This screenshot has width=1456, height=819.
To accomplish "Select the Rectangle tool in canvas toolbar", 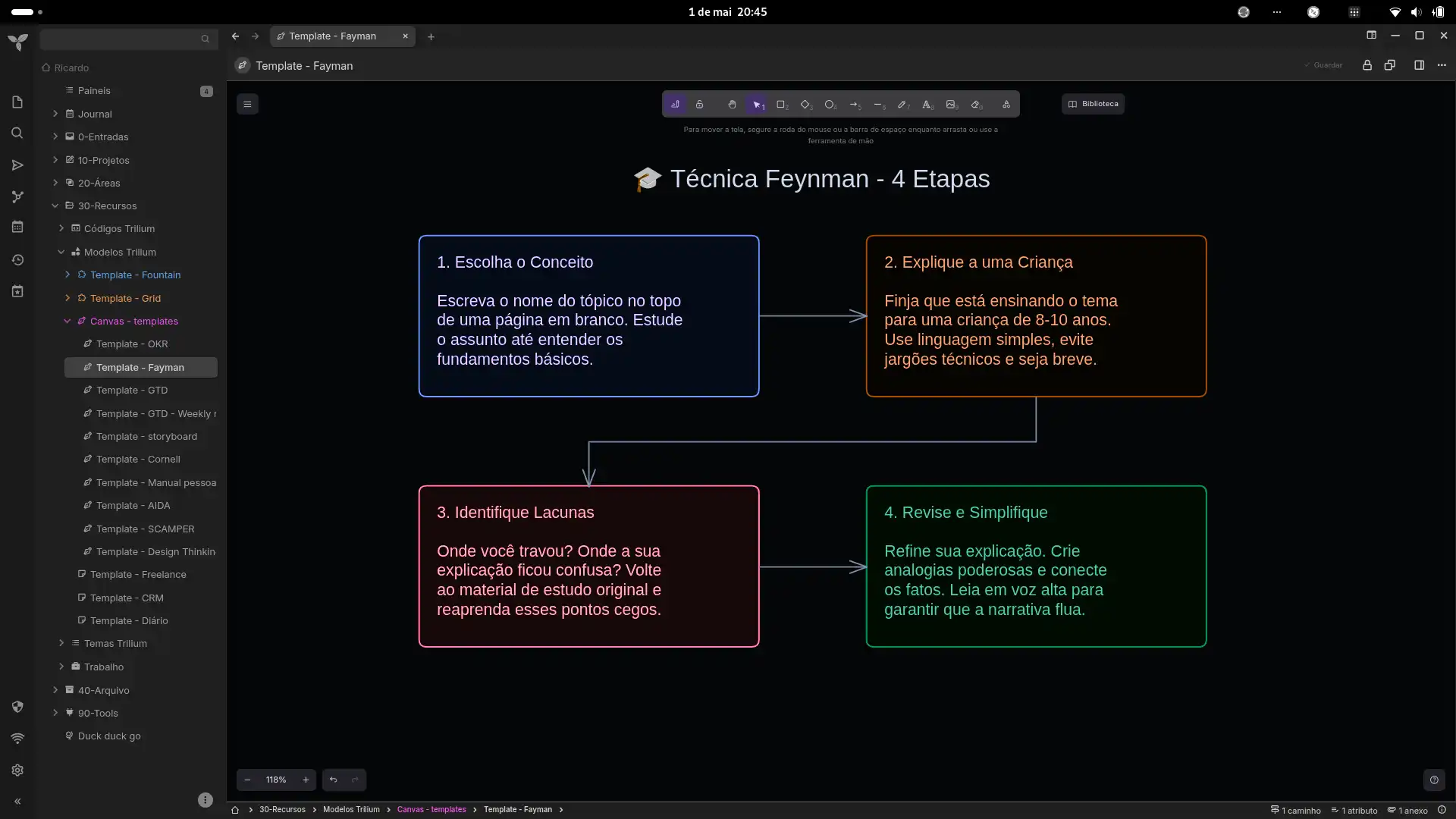I will [781, 105].
